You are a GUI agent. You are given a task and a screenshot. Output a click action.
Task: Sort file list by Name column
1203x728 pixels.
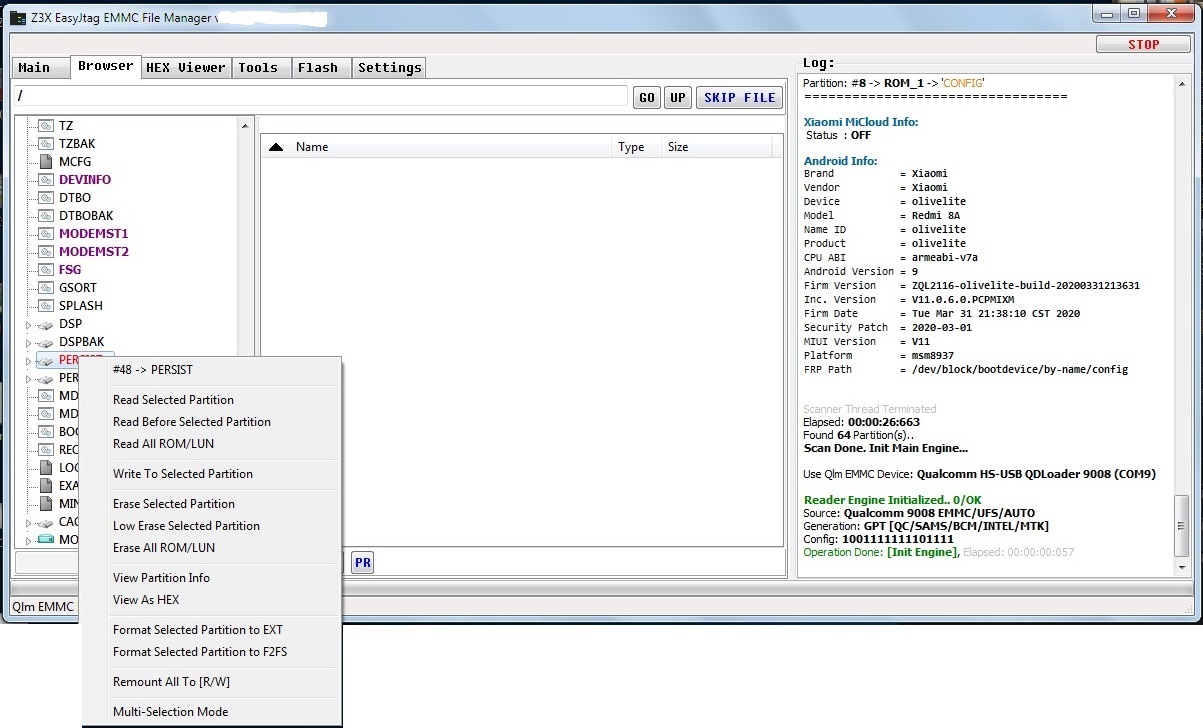tap(312, 147)
